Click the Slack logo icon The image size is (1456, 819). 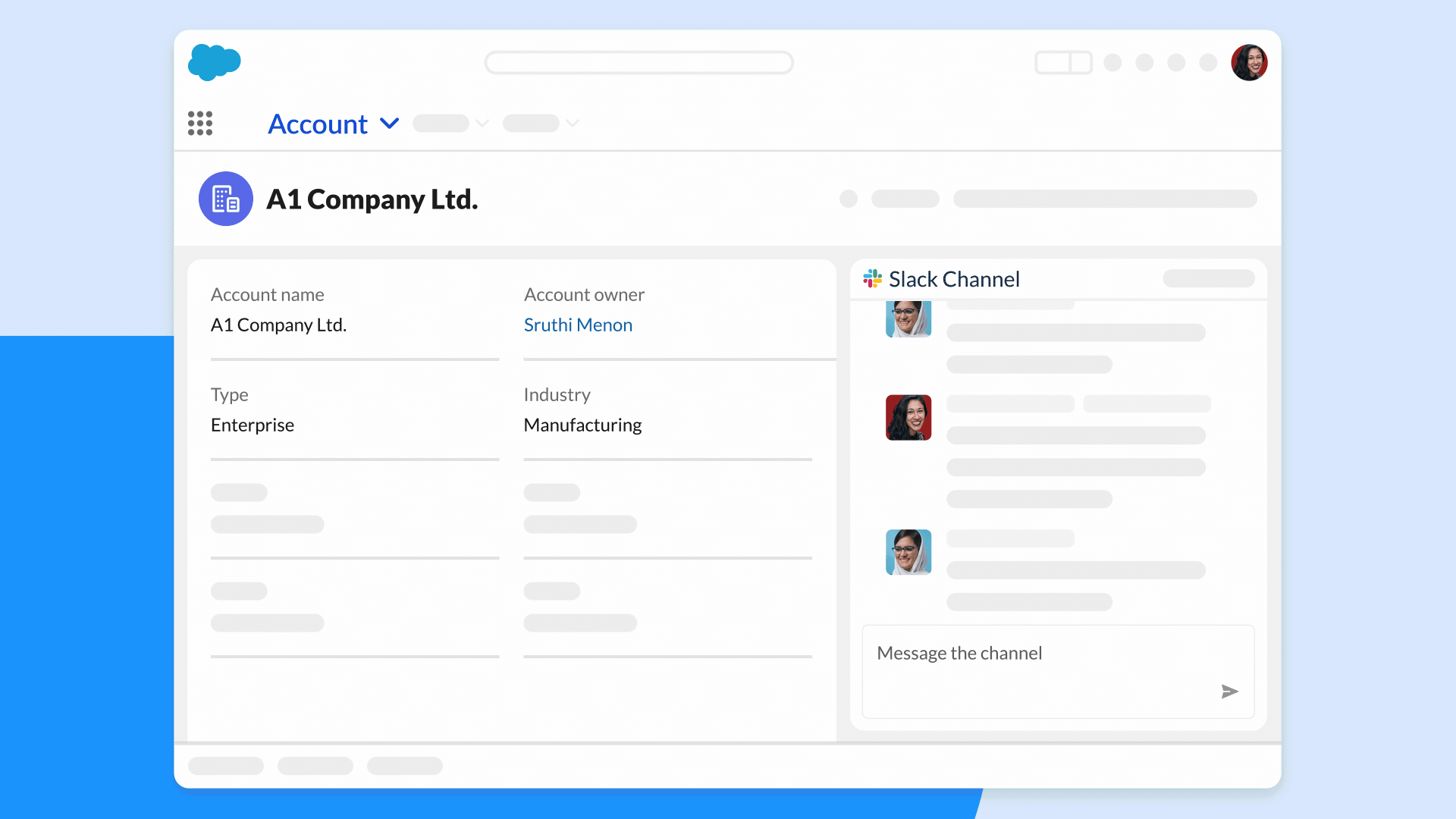click(x=873, y=279)
